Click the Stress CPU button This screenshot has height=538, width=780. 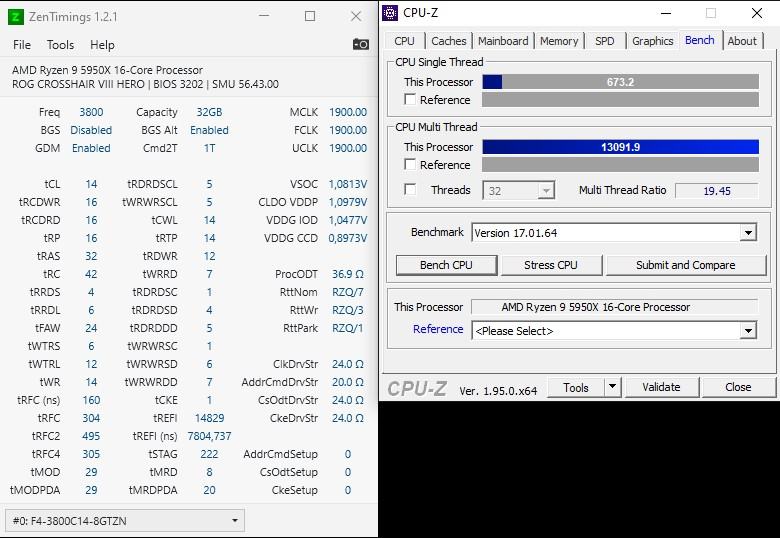pyautogui.click(x=551, y=265)
